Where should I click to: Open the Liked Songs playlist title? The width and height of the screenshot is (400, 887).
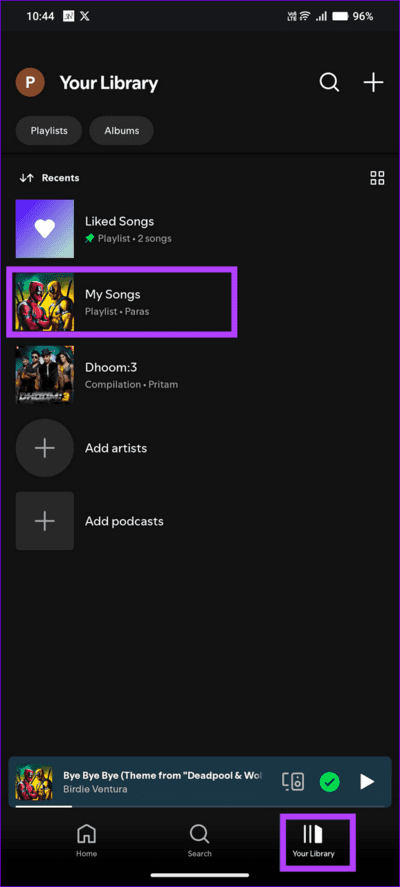click(119, 221)
